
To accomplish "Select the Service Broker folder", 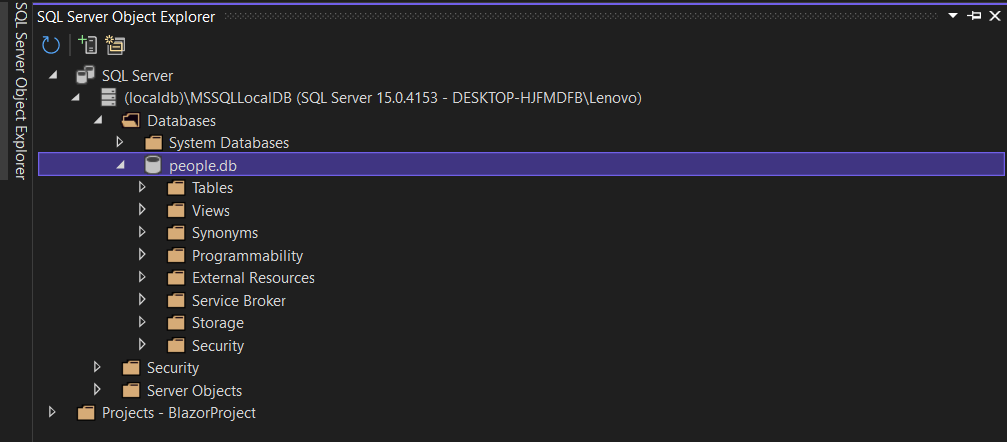I will [239, 301].
